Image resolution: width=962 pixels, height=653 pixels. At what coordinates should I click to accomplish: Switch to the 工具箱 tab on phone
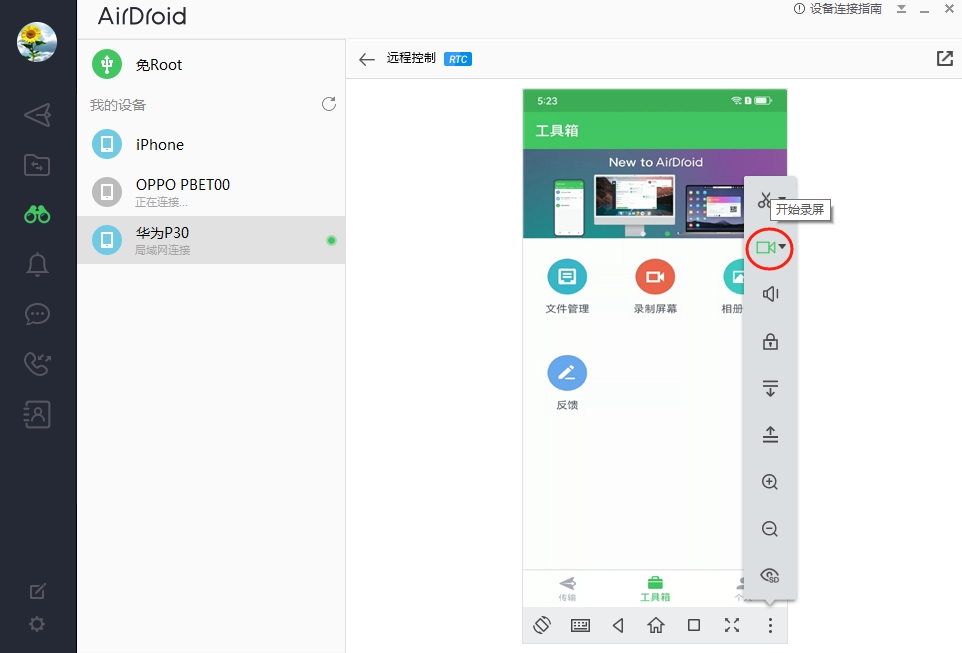tap(655, 589)
